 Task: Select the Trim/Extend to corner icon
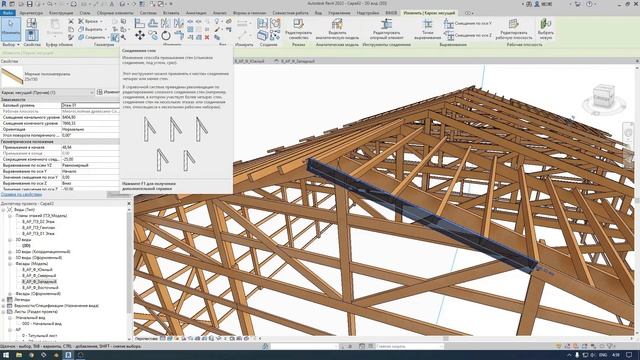tap(179, 36)
